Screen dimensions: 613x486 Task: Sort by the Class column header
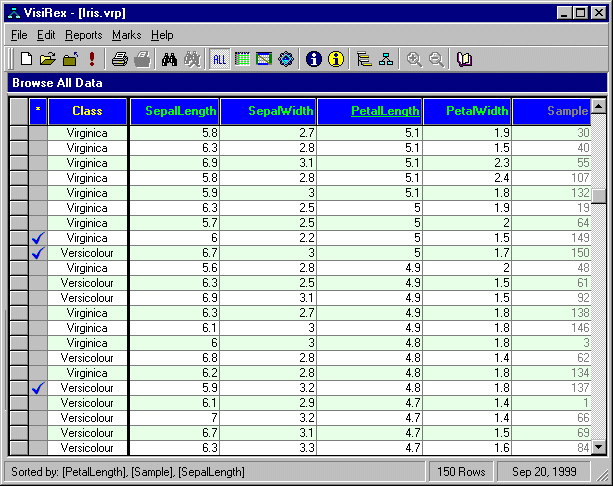click(x=87, y=111)
